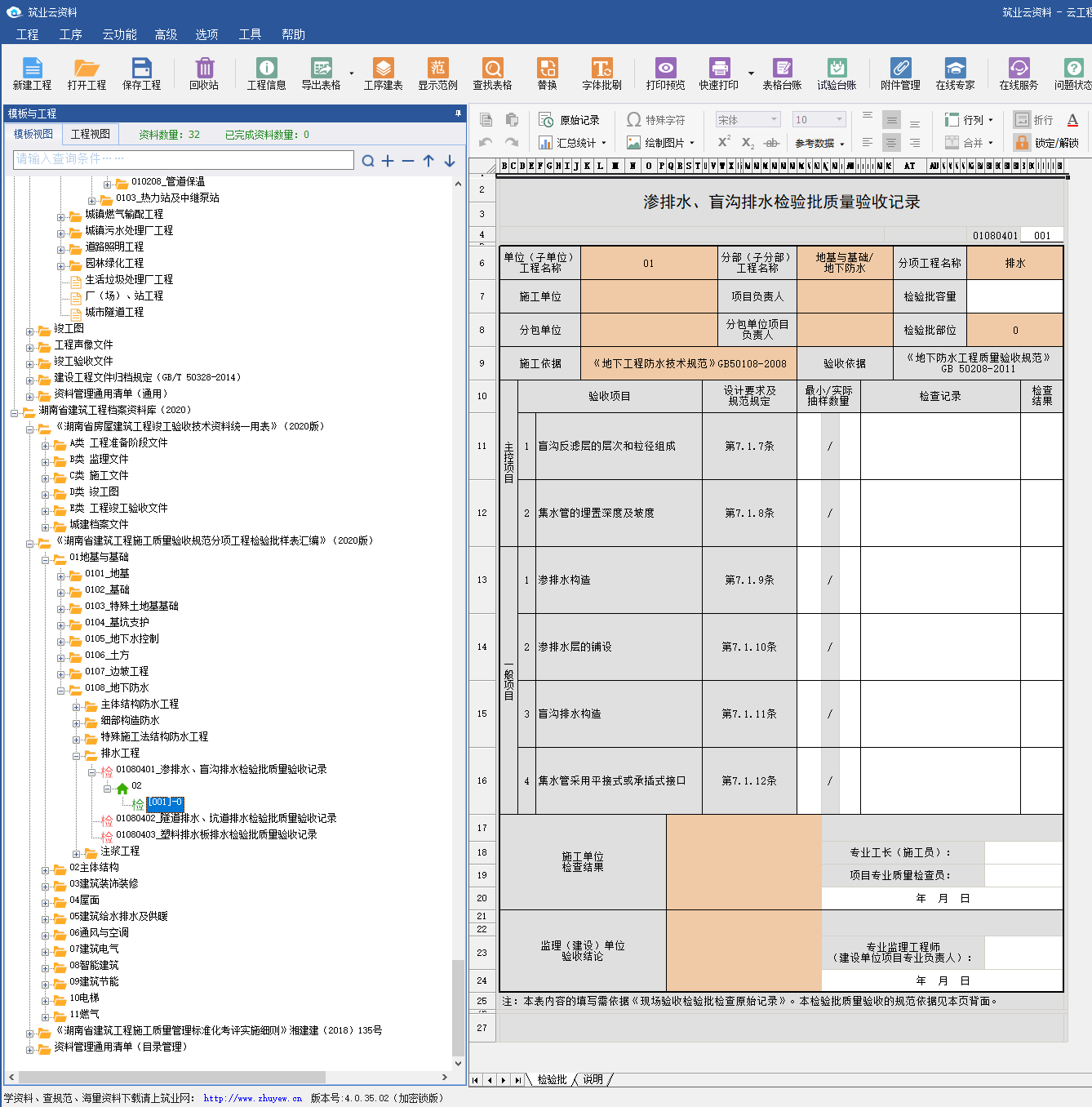Switch to 说明 sheet tab

coord(593,1079)
